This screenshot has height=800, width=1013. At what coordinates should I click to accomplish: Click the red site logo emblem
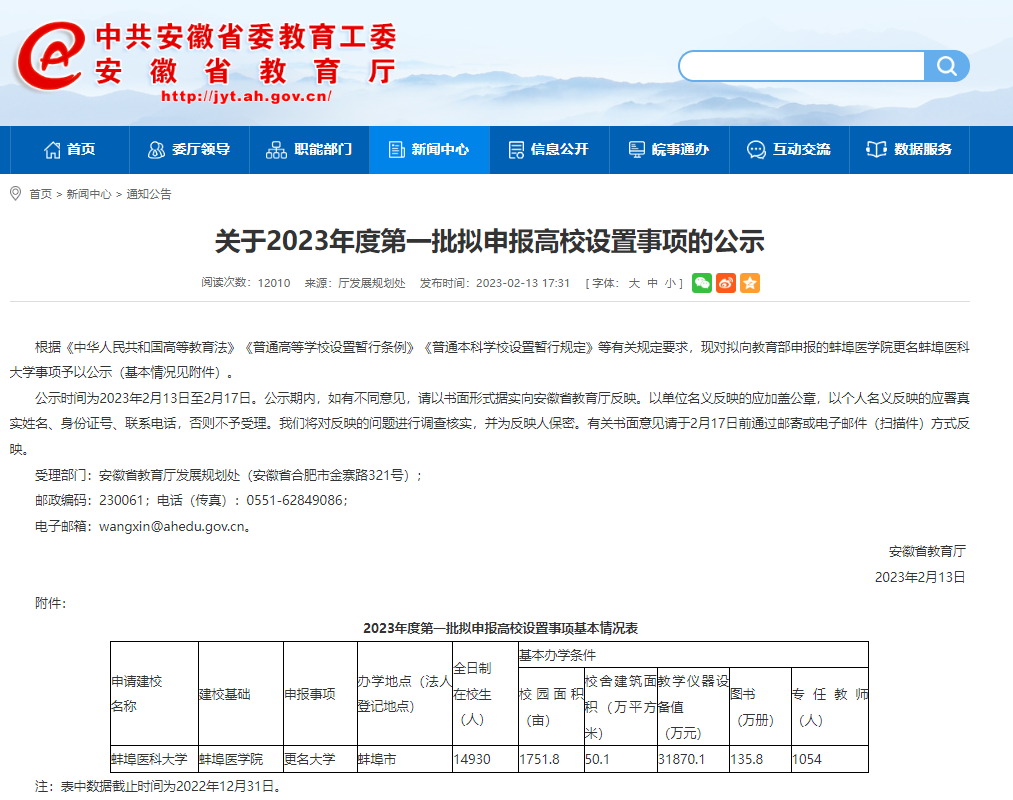tap(50, 57)
